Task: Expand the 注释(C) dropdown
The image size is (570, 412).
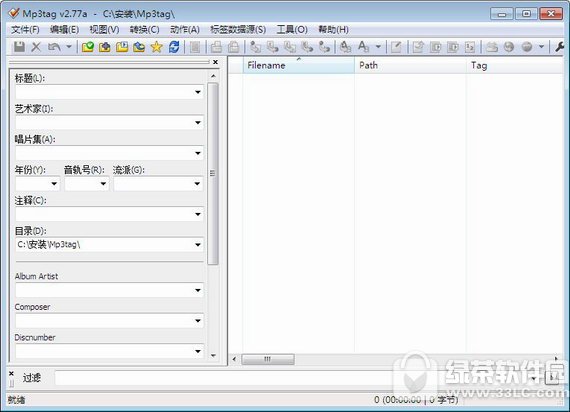Action: pos(198,214)
